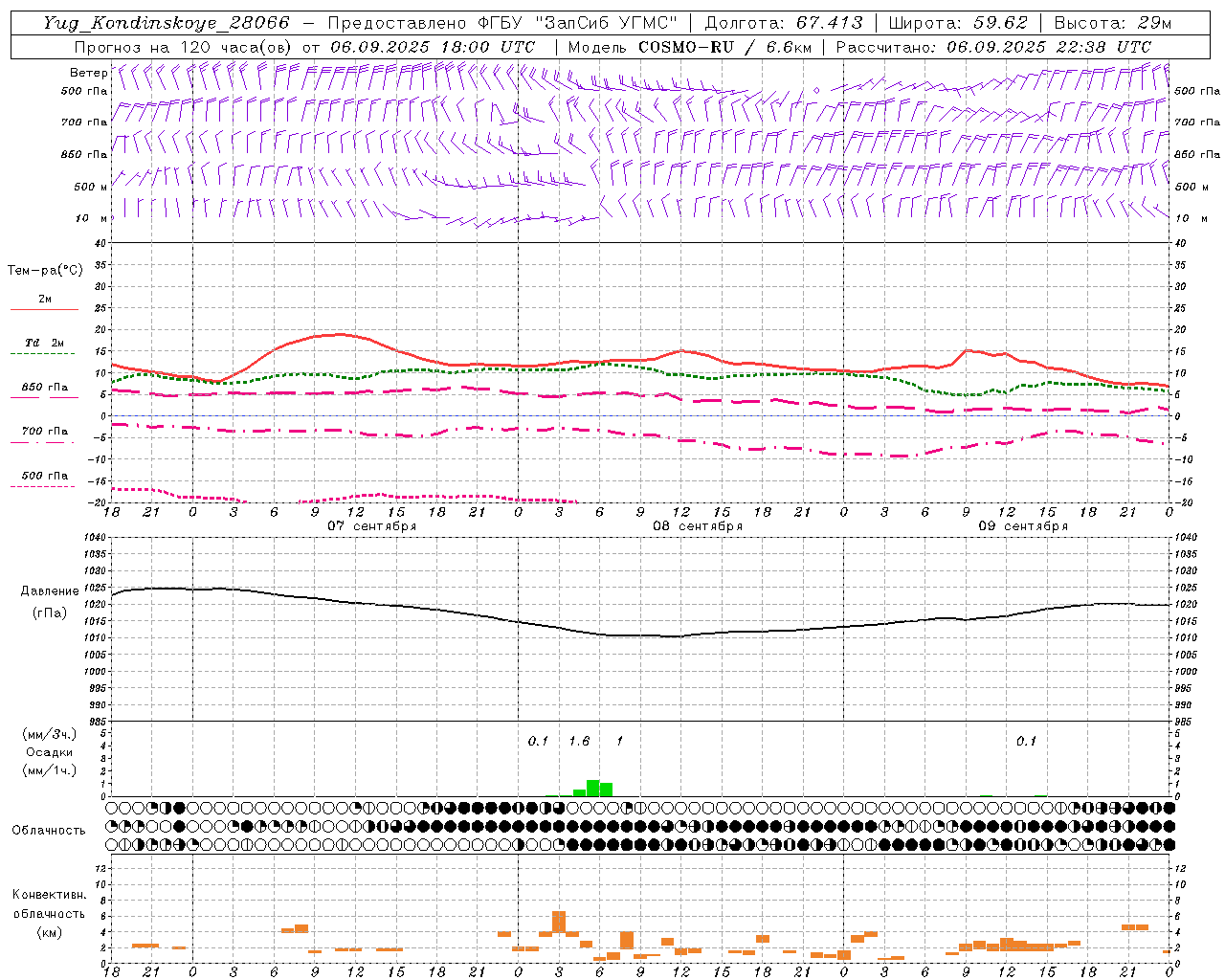Image resolution: width=1225 pixels, height=980 pixels.
Task: Click the model label COSMO-RU / 6.6км
Action: pyautogui.click(x=725, y=47)
